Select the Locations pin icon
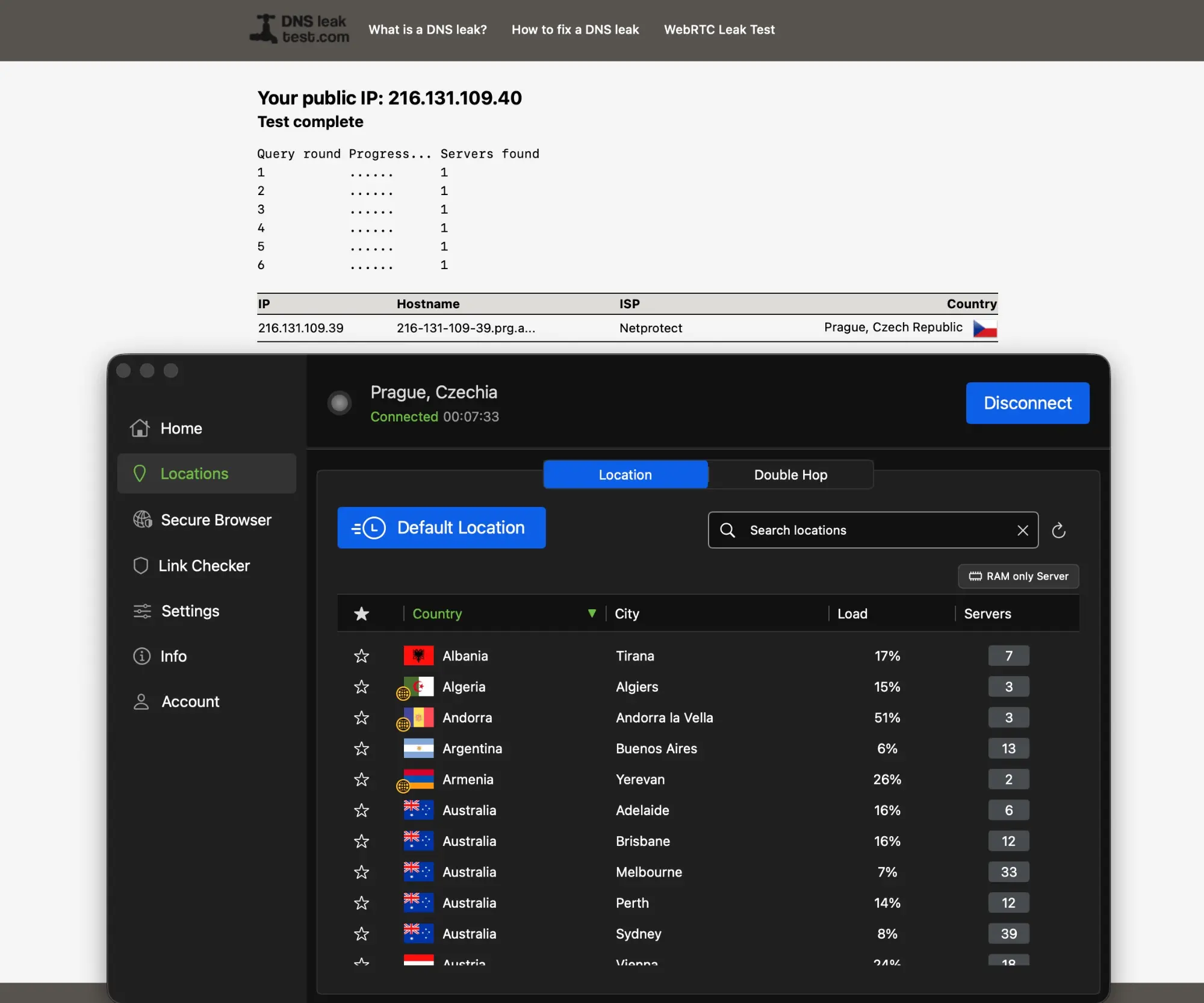Image resolution: width=1204 pixels, height=1003 pixels. (x=140, y=473)
